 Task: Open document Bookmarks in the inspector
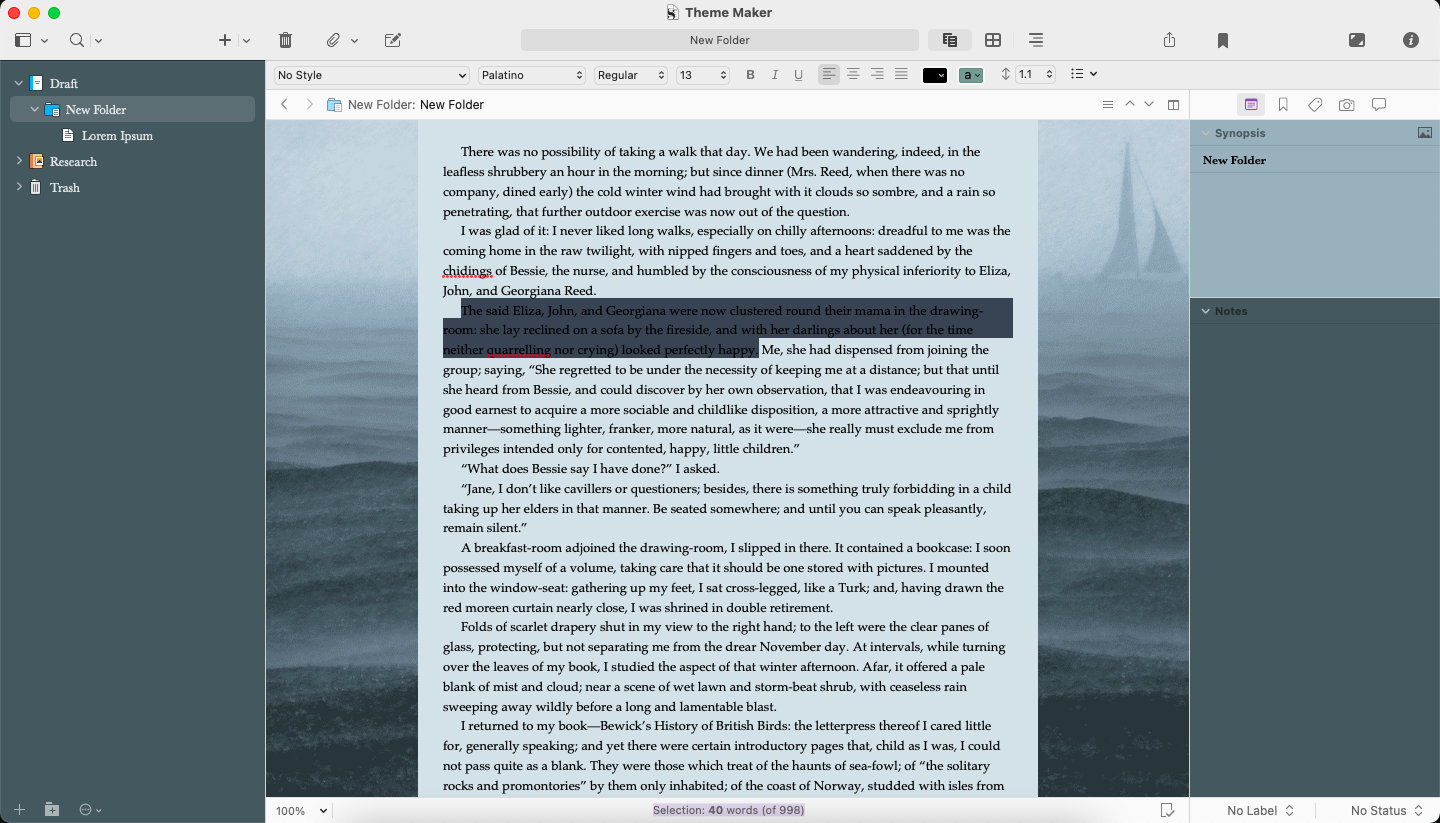(x=1282, y=104)
